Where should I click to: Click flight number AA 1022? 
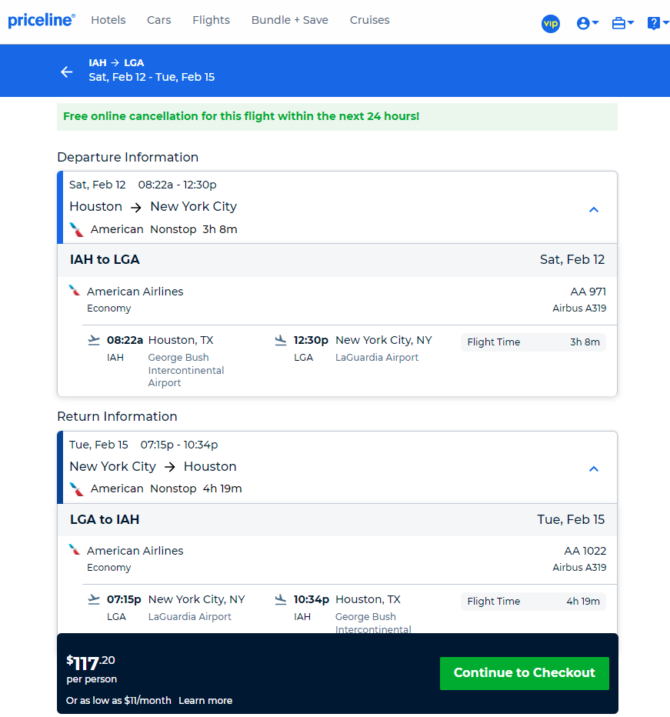[585, 551]
